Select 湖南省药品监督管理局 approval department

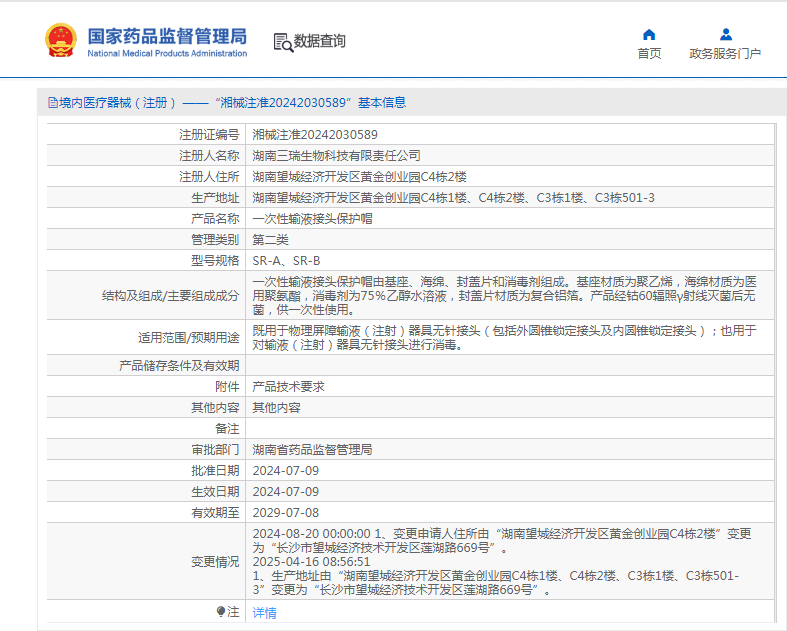pyautogui.click(x=312, y=450)
